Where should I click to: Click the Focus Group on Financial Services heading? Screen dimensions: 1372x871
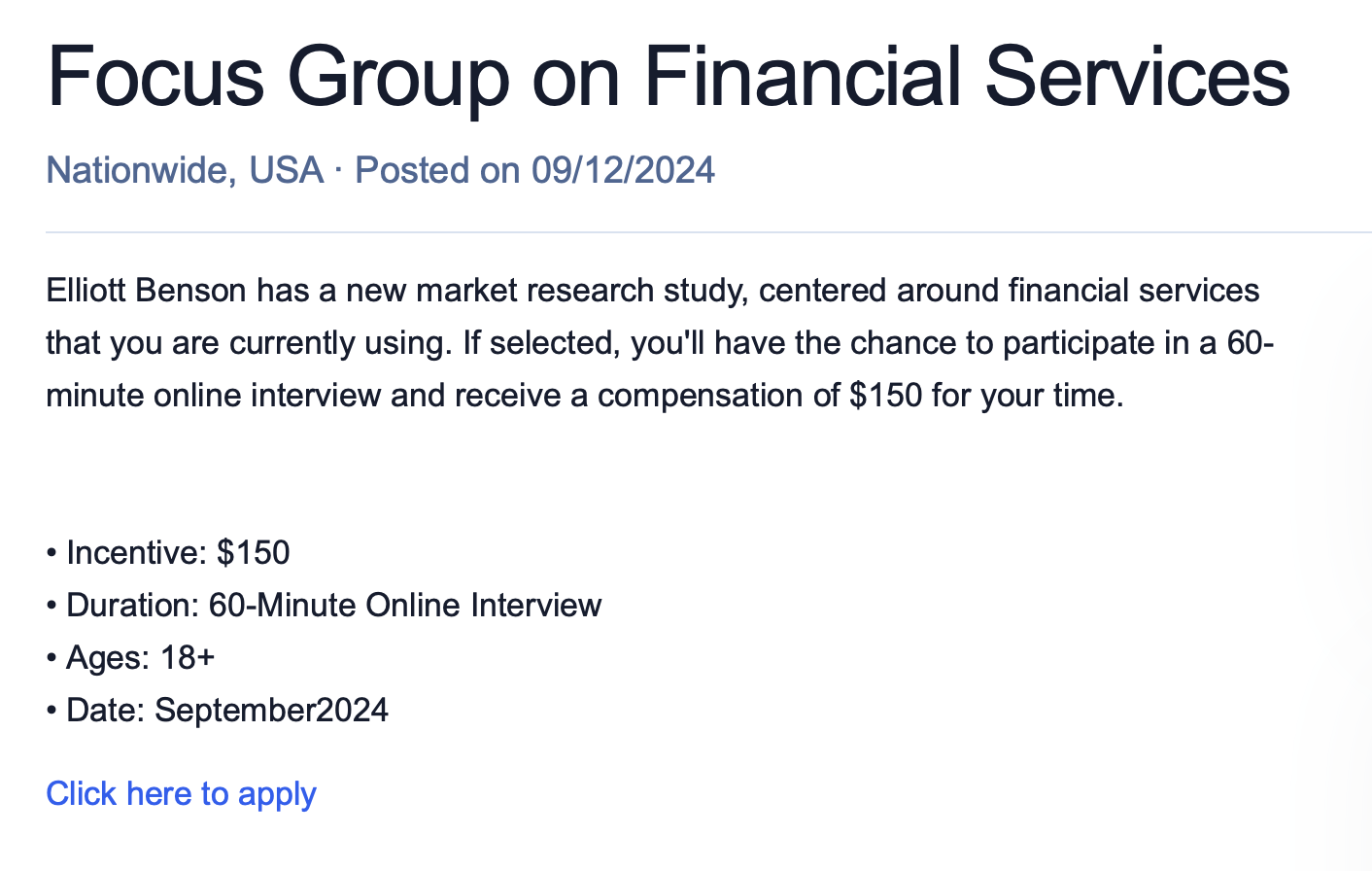669,77
